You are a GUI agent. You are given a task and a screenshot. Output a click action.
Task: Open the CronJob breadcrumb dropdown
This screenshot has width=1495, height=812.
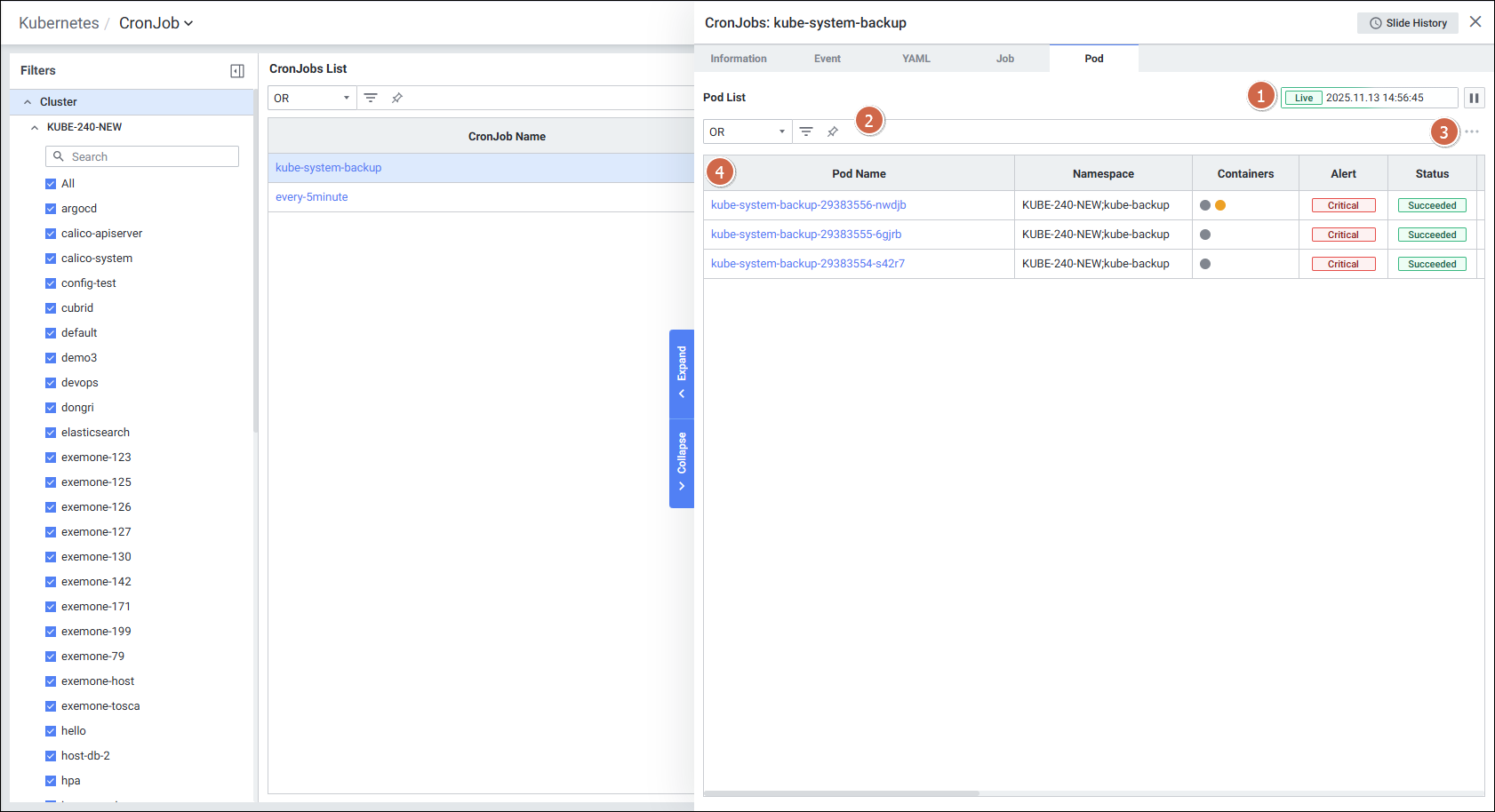click(156, 23)
